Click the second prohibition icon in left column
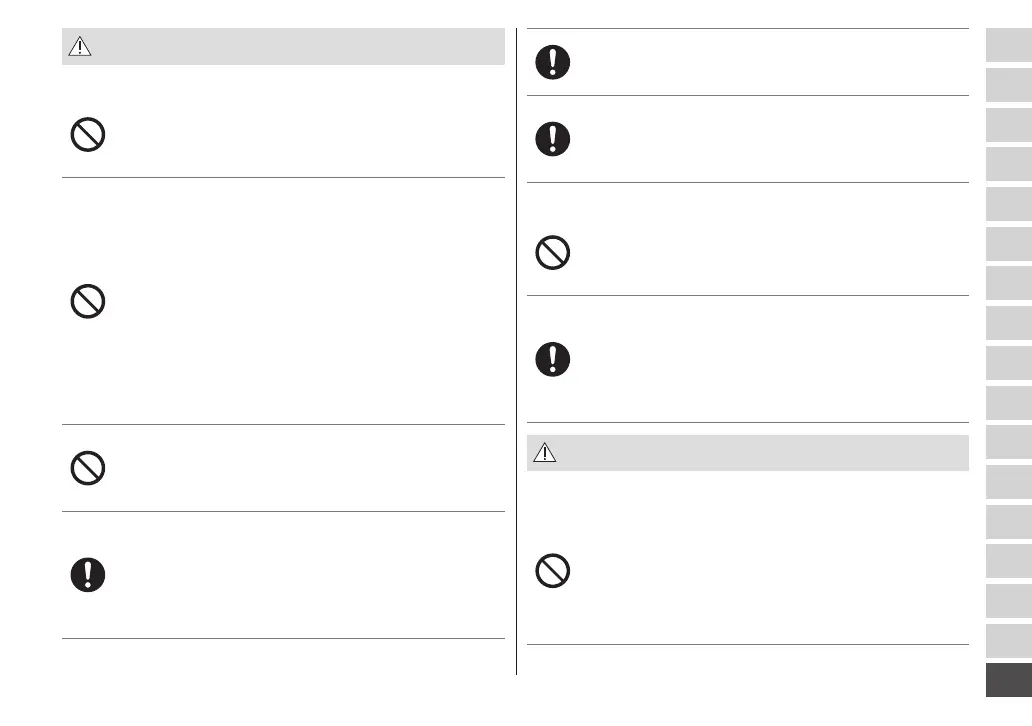Image resolution: width=1032 pixels, height=726 pixels. 88,302
